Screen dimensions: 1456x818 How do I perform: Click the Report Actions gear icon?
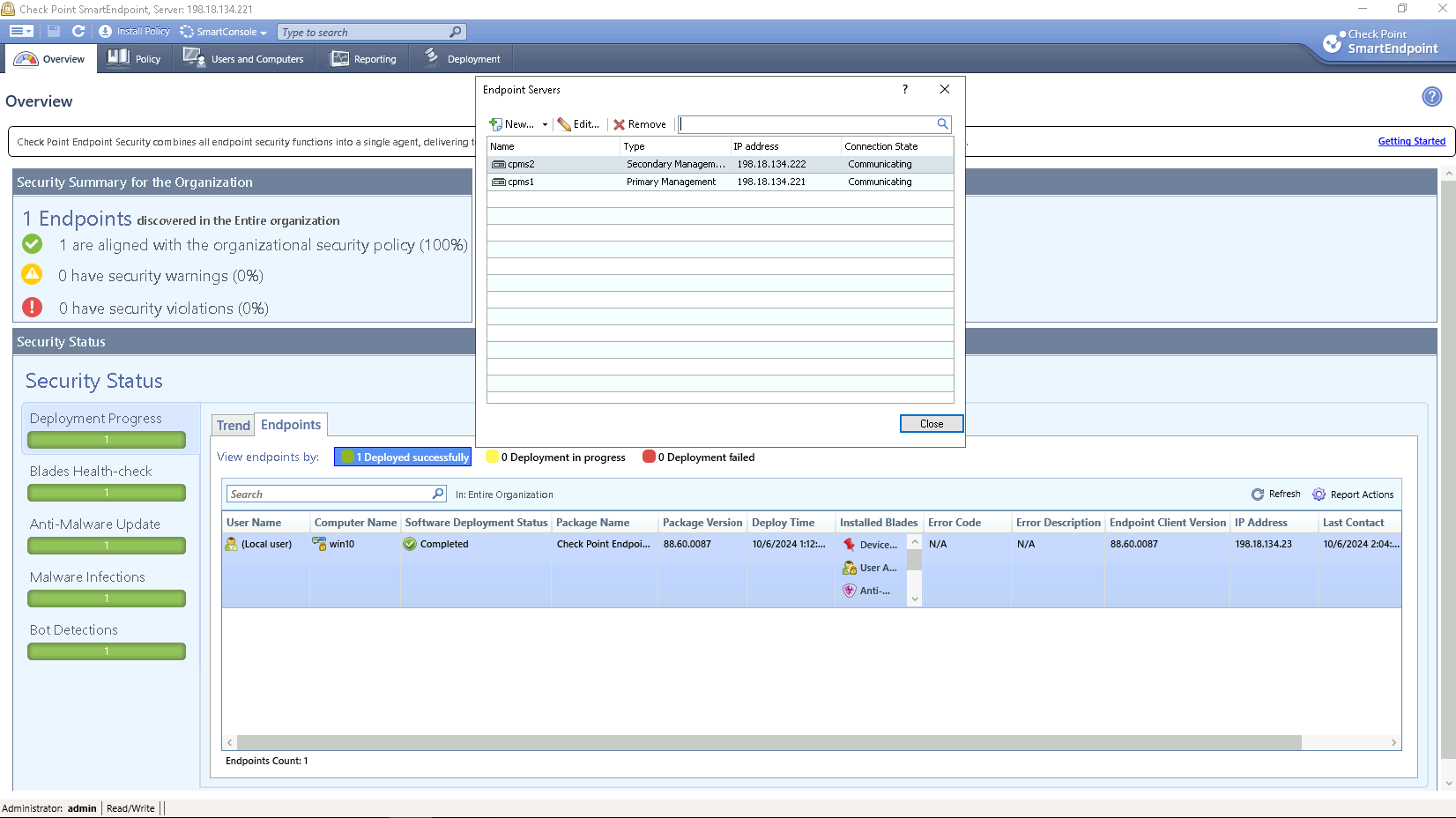1319,495
